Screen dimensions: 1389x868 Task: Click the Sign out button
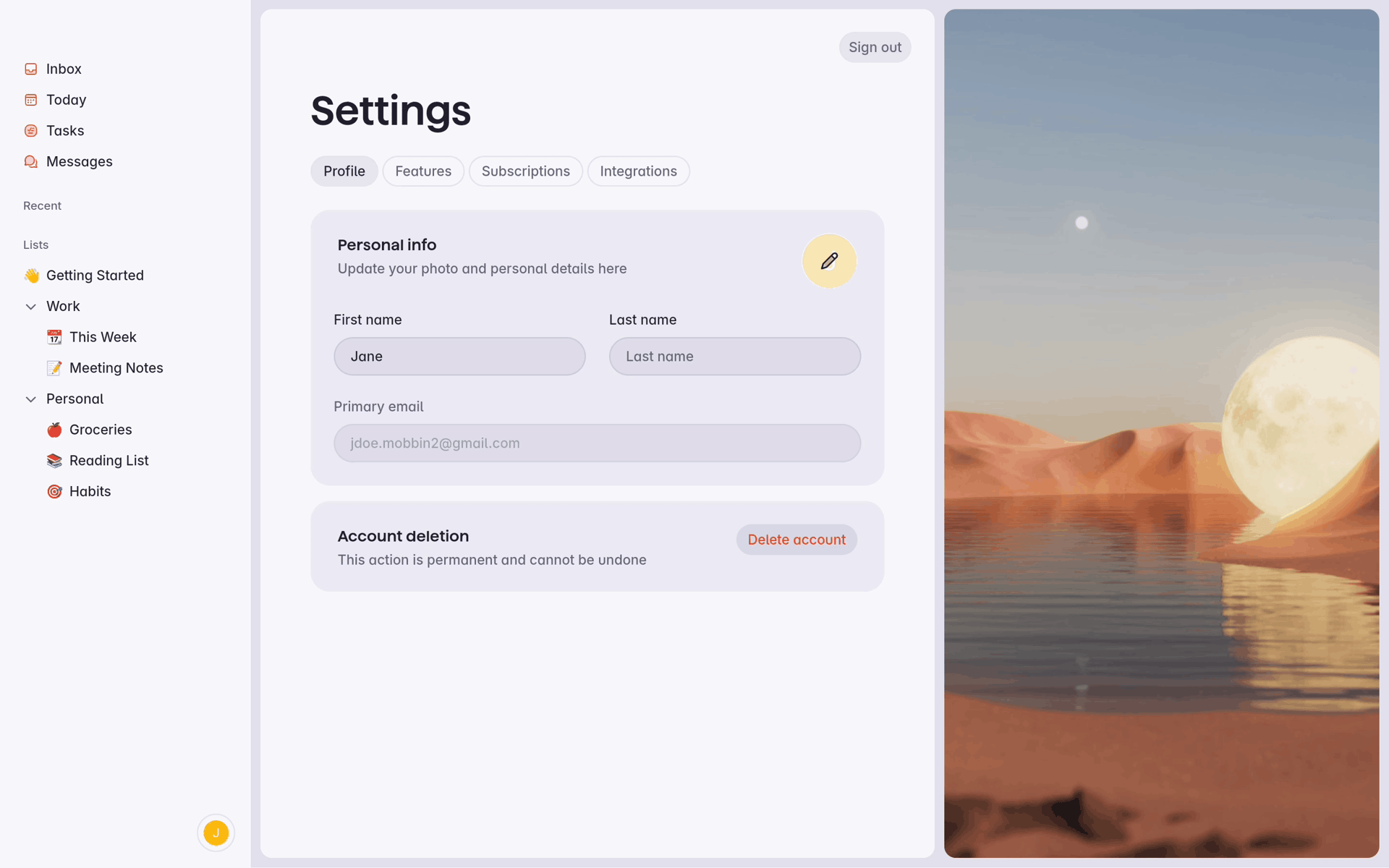875,47
